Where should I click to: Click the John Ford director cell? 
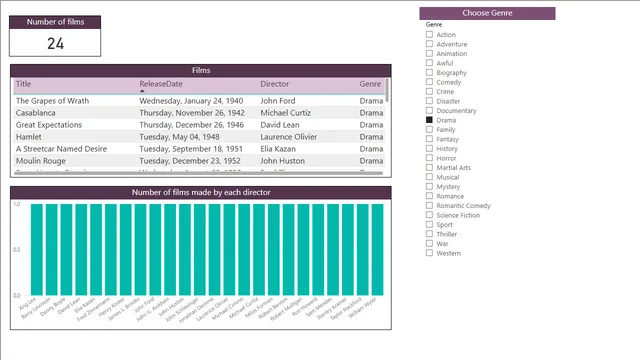(278, 101)
